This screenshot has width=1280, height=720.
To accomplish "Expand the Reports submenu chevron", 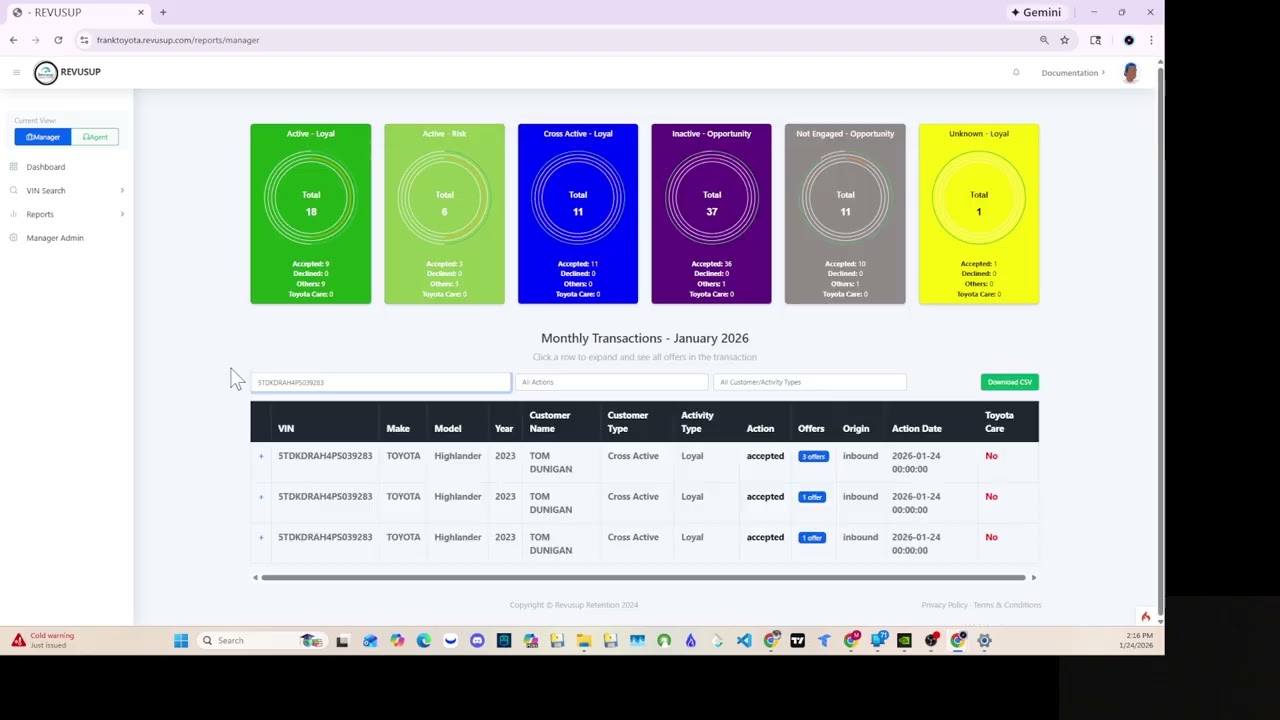I will [122, 214].
